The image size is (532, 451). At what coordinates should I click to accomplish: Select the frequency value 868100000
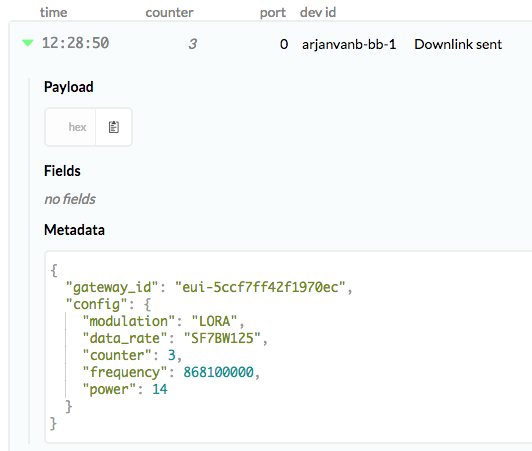pyautogui.click(x=218, y=372)
